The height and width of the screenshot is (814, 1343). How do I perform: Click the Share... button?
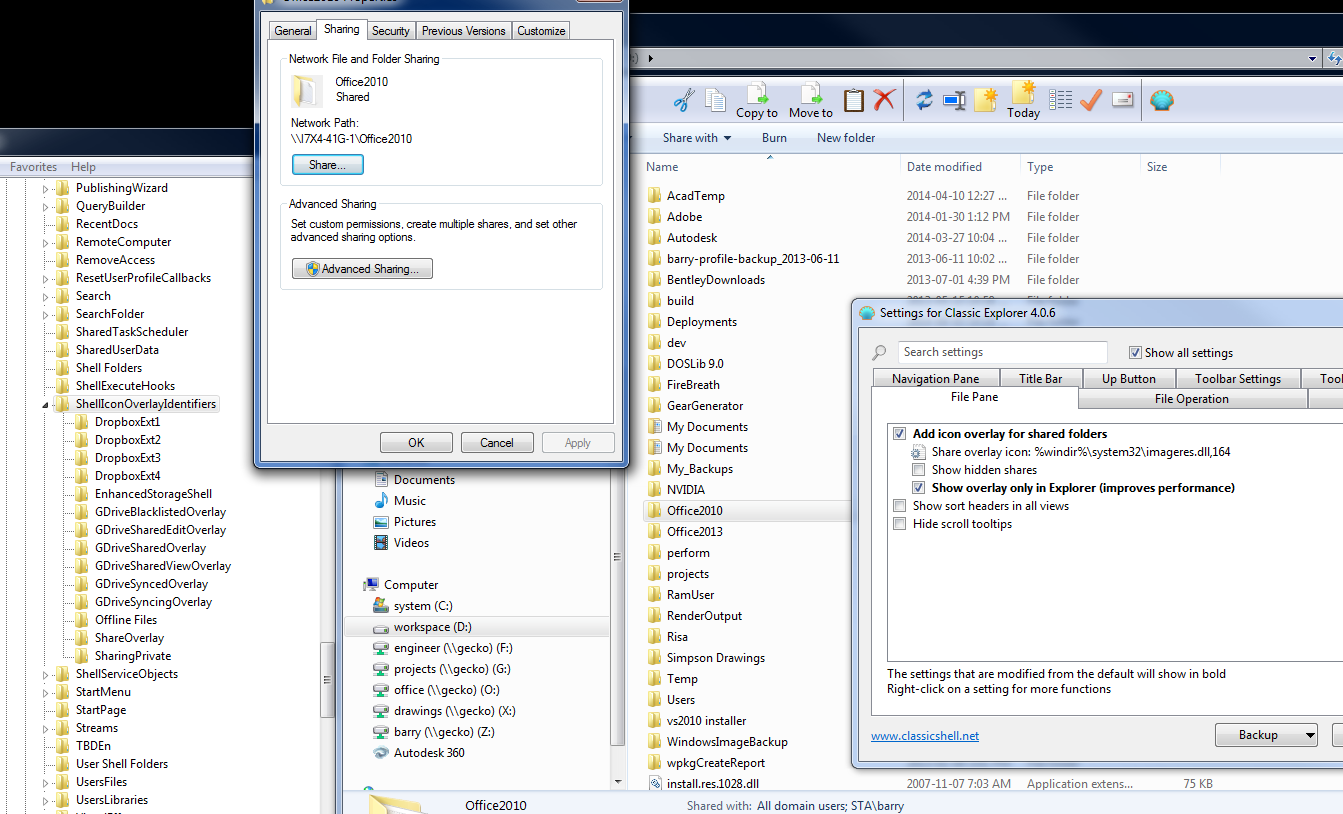[328, 165]
